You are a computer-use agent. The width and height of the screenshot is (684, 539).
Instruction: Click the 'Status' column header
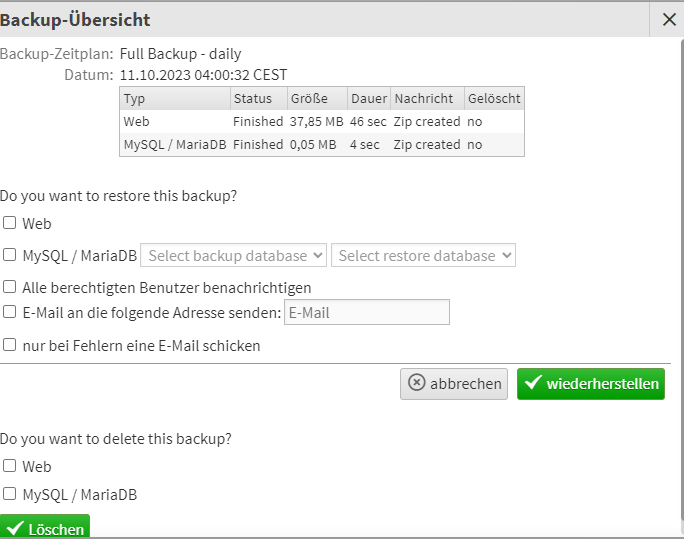click(x=252, y=98)
